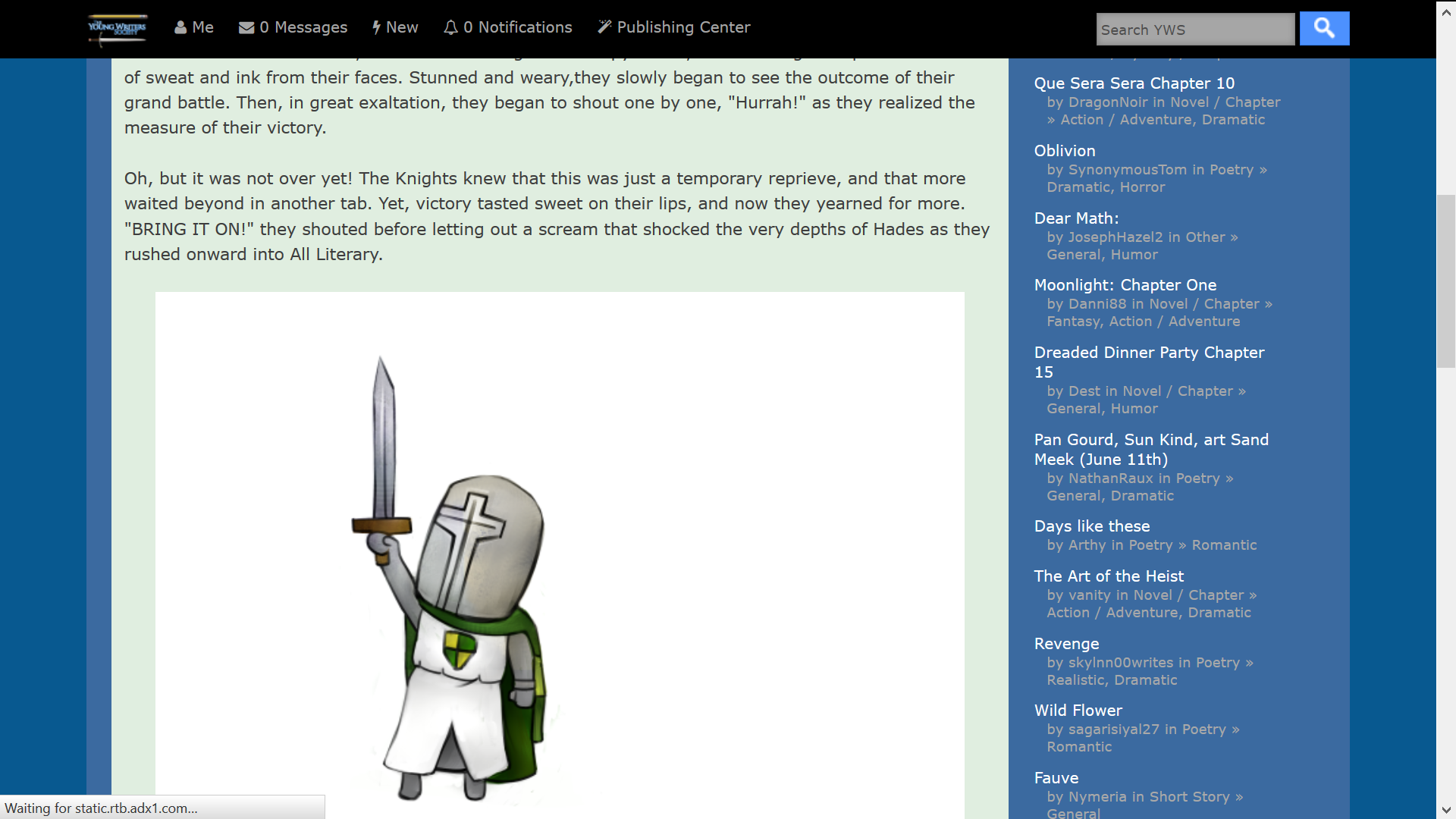Open Realistic genre under Revenge
1456x819 pixels.
pyautogui.click(x=1076, y=680)
